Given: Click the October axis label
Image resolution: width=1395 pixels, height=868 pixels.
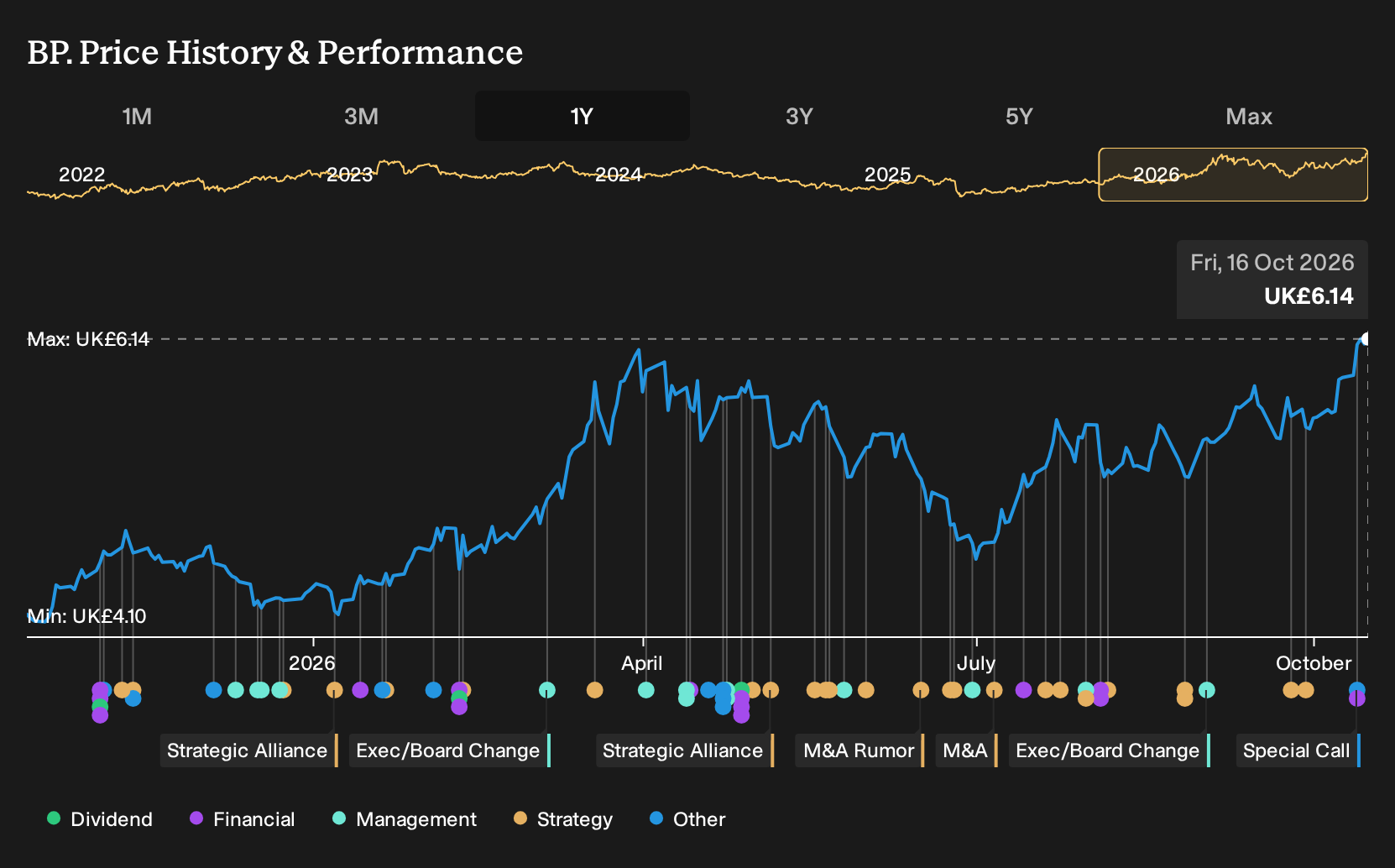Looking at the screenshot, I should click(x=1314, y=663).
